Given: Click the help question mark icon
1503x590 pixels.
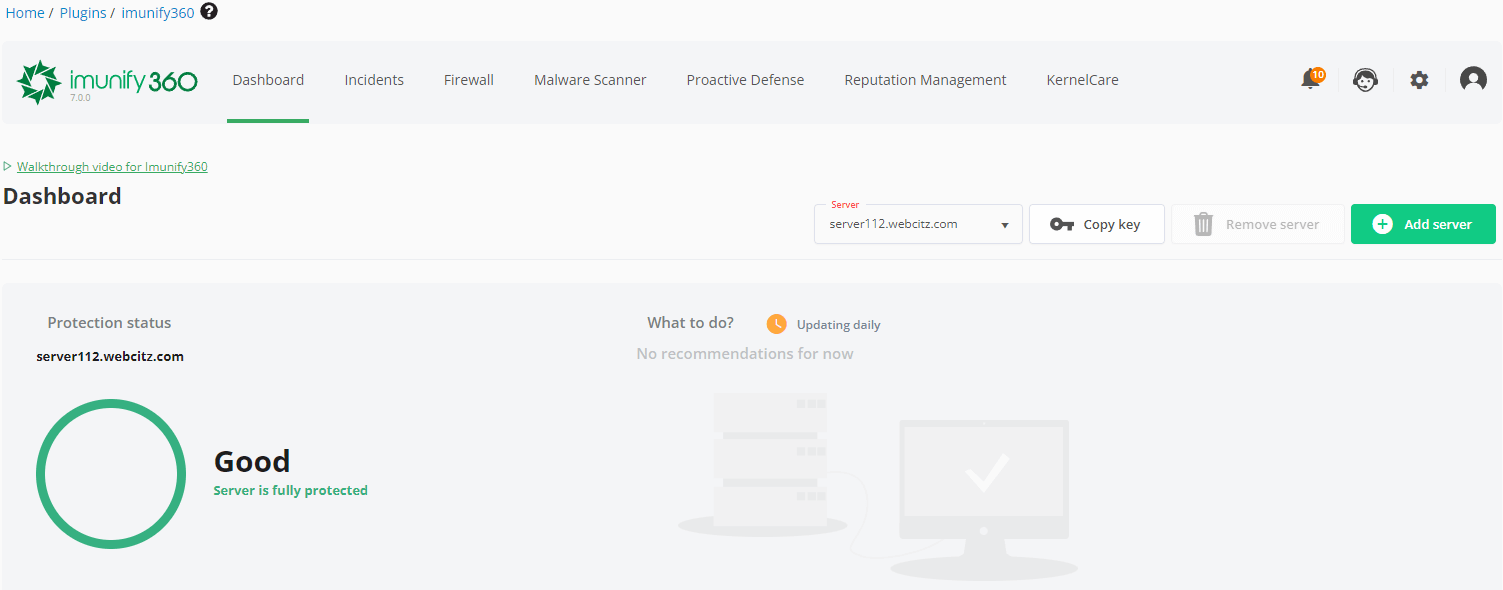Looking at the screenshot, I should click(209, 12).
